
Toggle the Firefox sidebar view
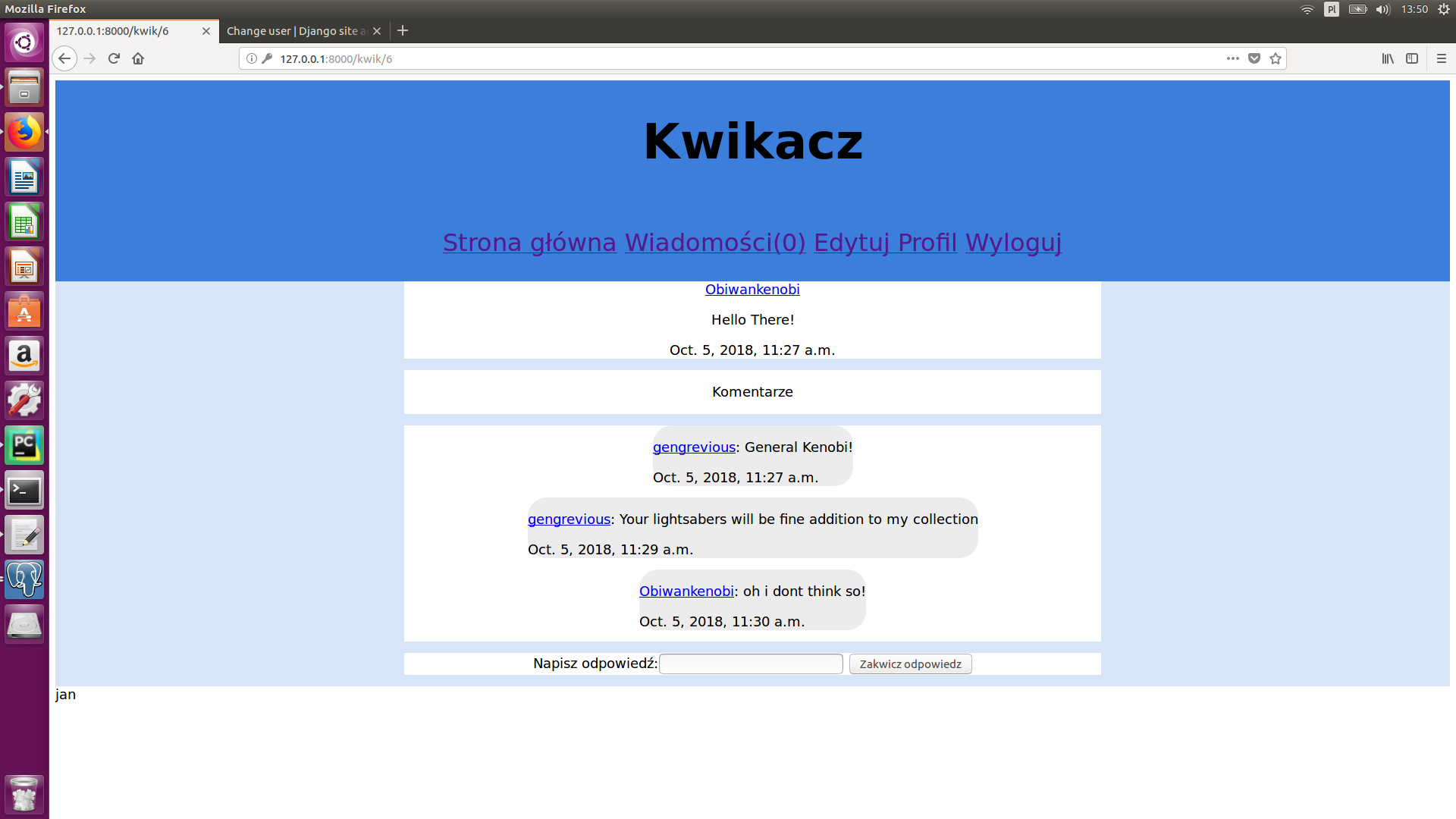coord(1412,58)
